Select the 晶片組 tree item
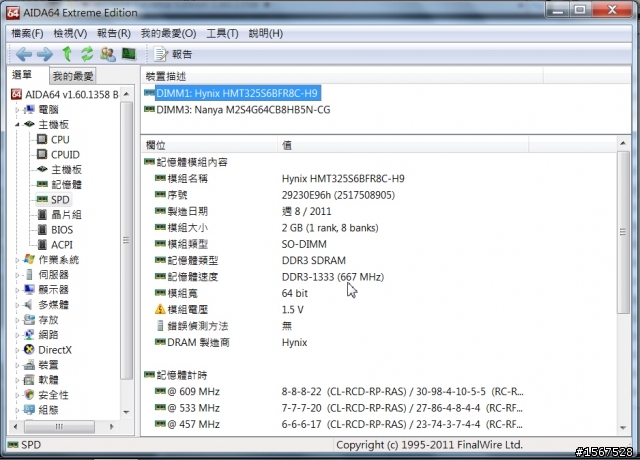 [x=67, y=215]
